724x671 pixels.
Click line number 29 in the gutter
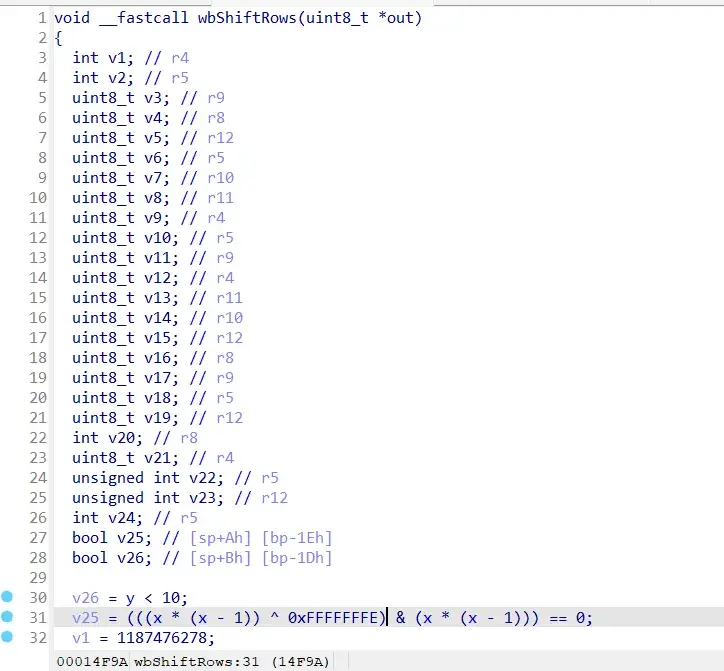point(38,578)
